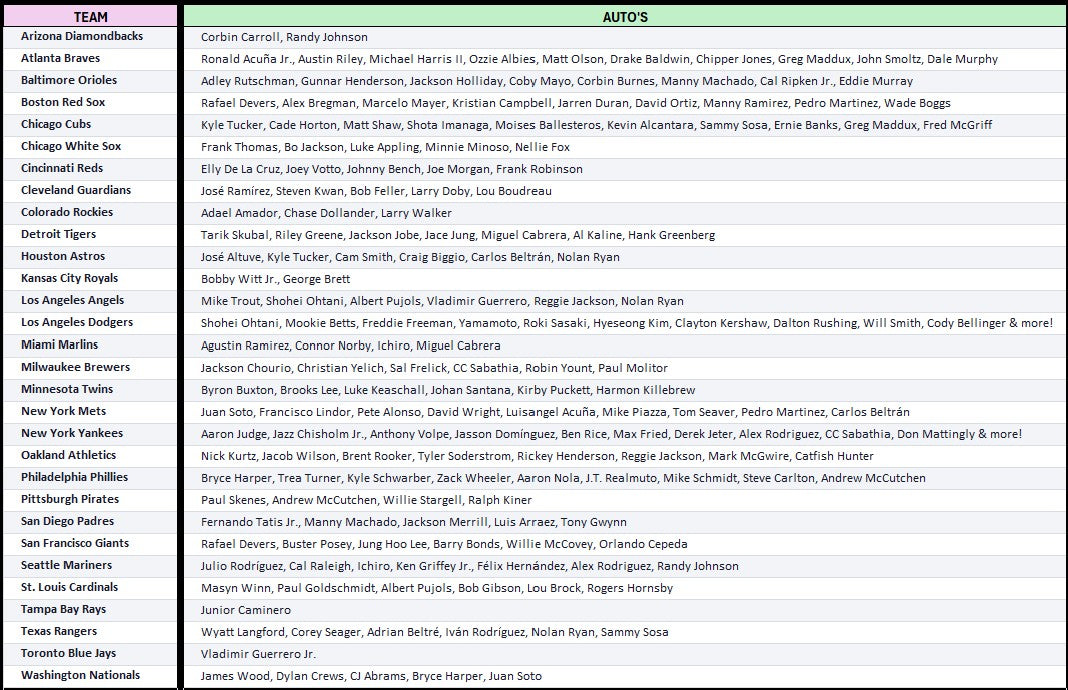This screenshot has width=1068, height=690.
Task: Select the Detroit Tigers team cell
Action: coord(90,235)
